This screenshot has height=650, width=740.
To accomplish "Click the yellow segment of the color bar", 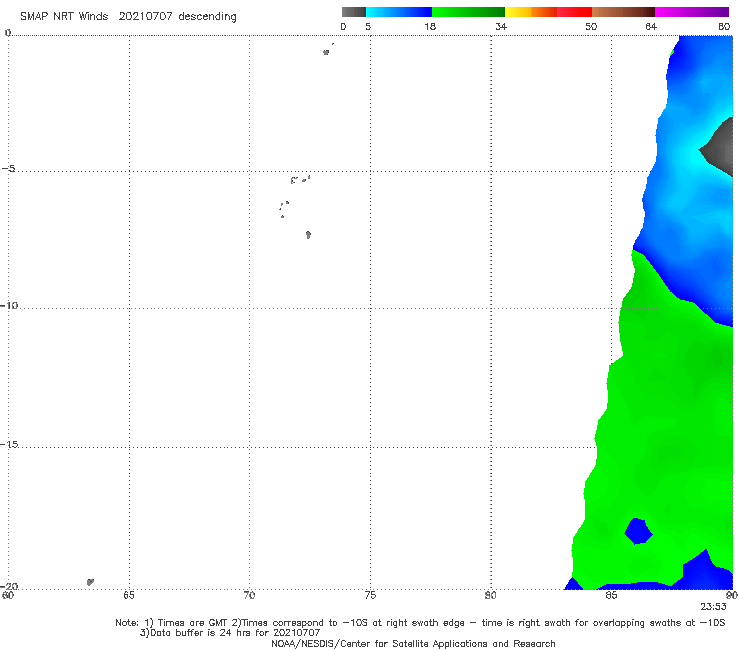I will (518, 12).
